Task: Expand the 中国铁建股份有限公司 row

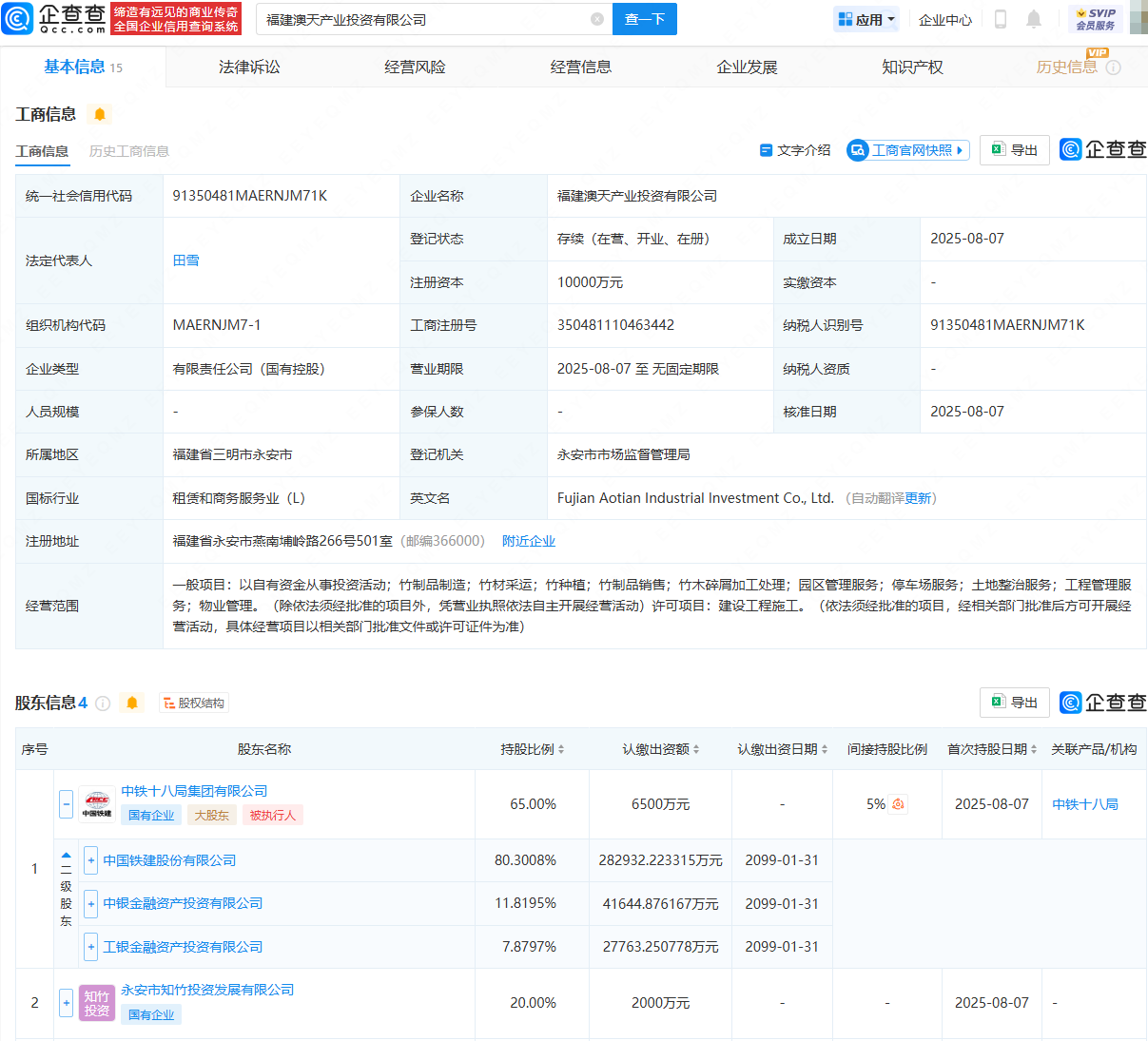Action: pyautogui.click(x=91, y=860)
